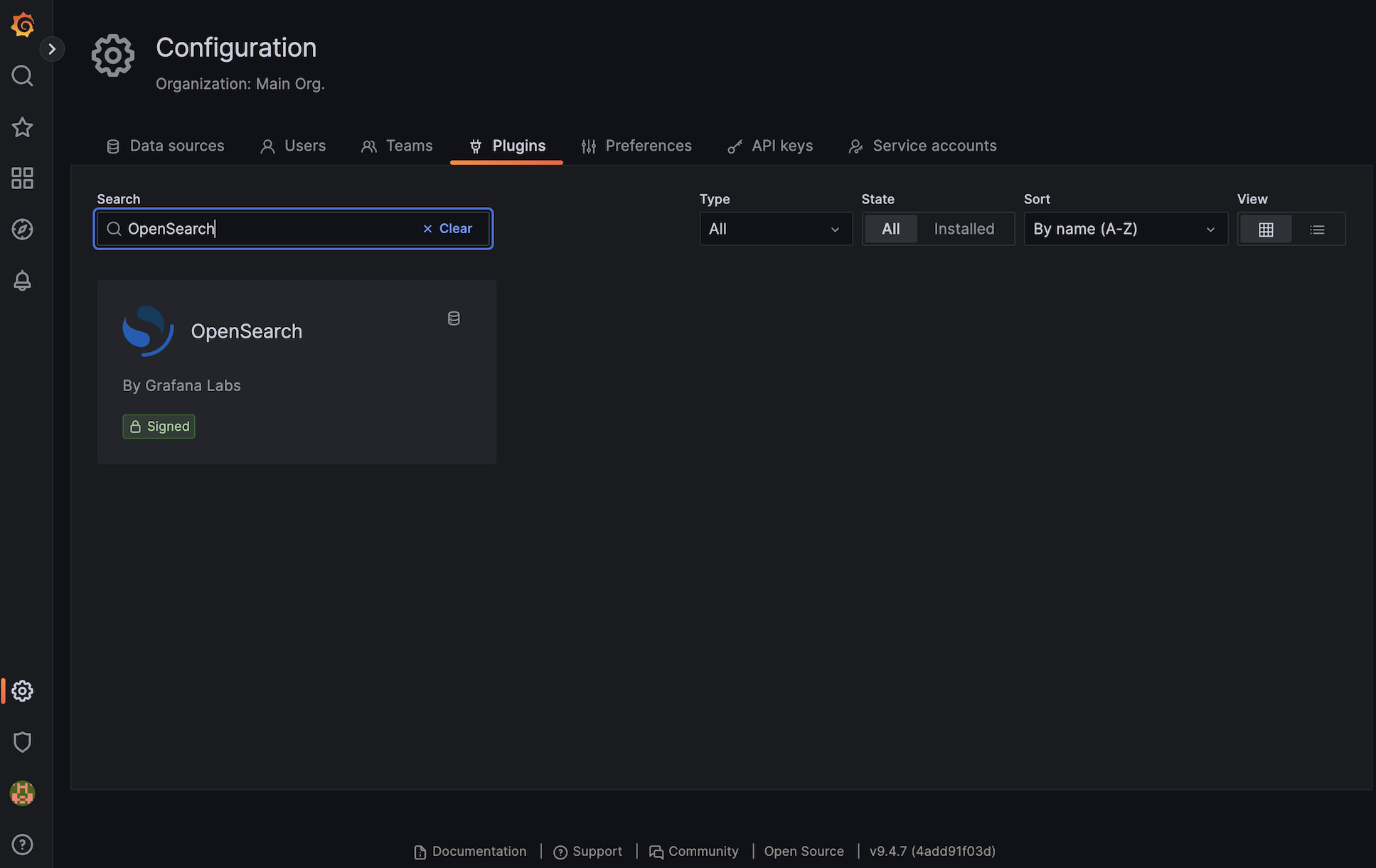Click the magnifier icon in search box
Screen dimensions: 1376x868
coord(114,229)
